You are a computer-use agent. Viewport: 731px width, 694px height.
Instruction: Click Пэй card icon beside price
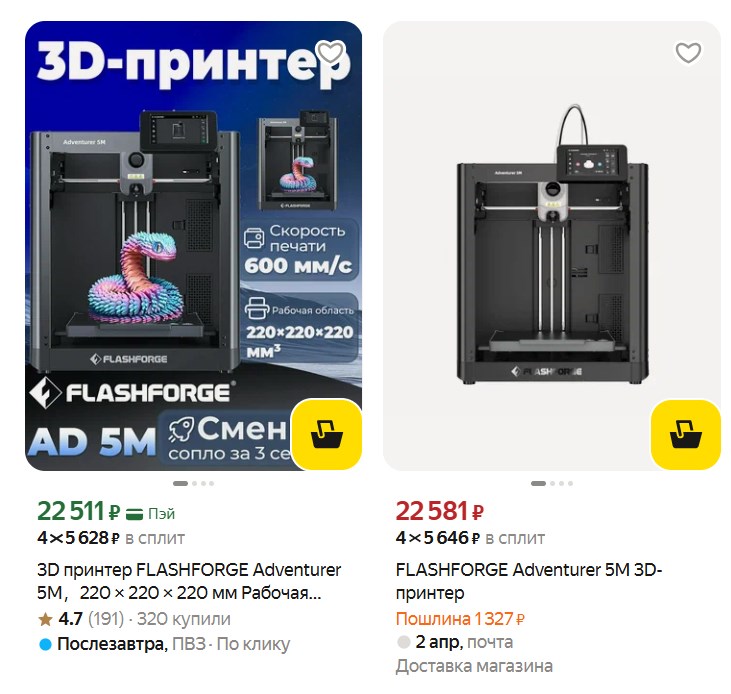click(x=134, y=514)
